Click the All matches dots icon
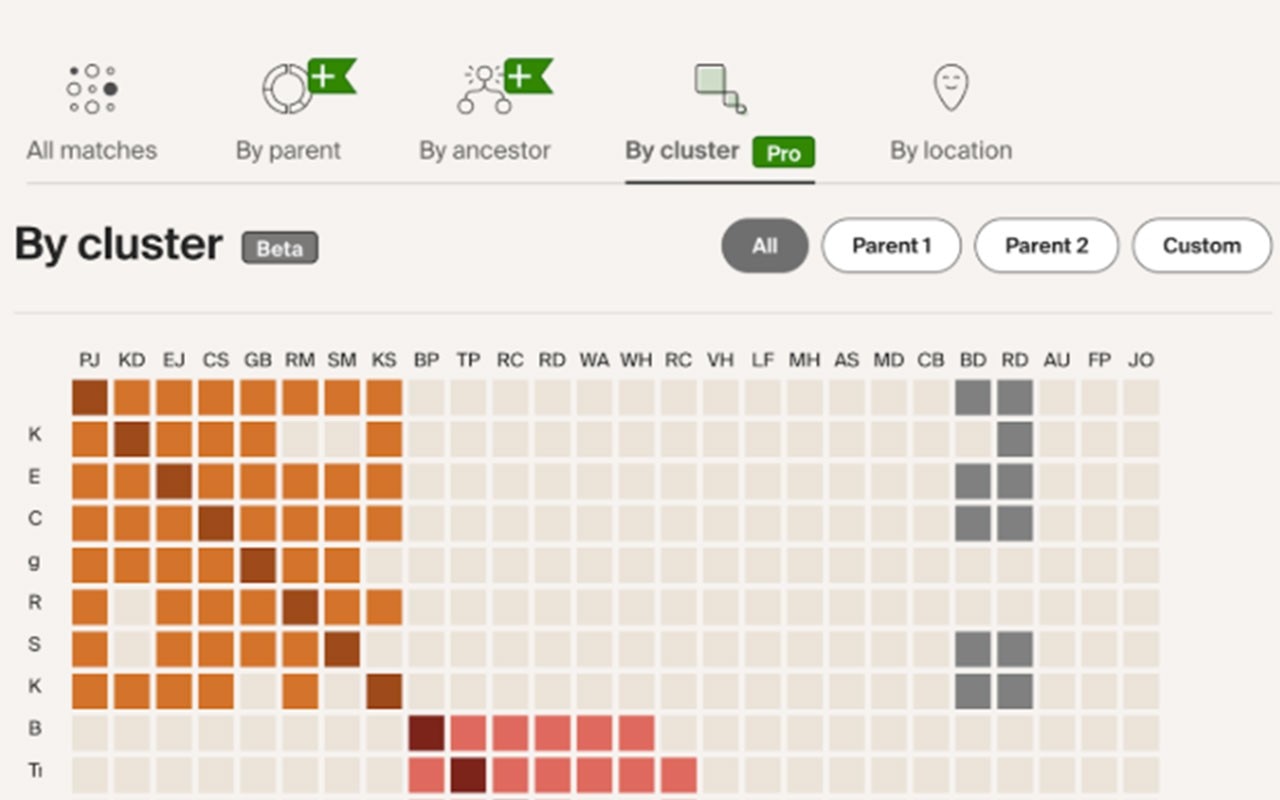The width and height of the screenshot is (1280, 800). [x=91, y=89]
